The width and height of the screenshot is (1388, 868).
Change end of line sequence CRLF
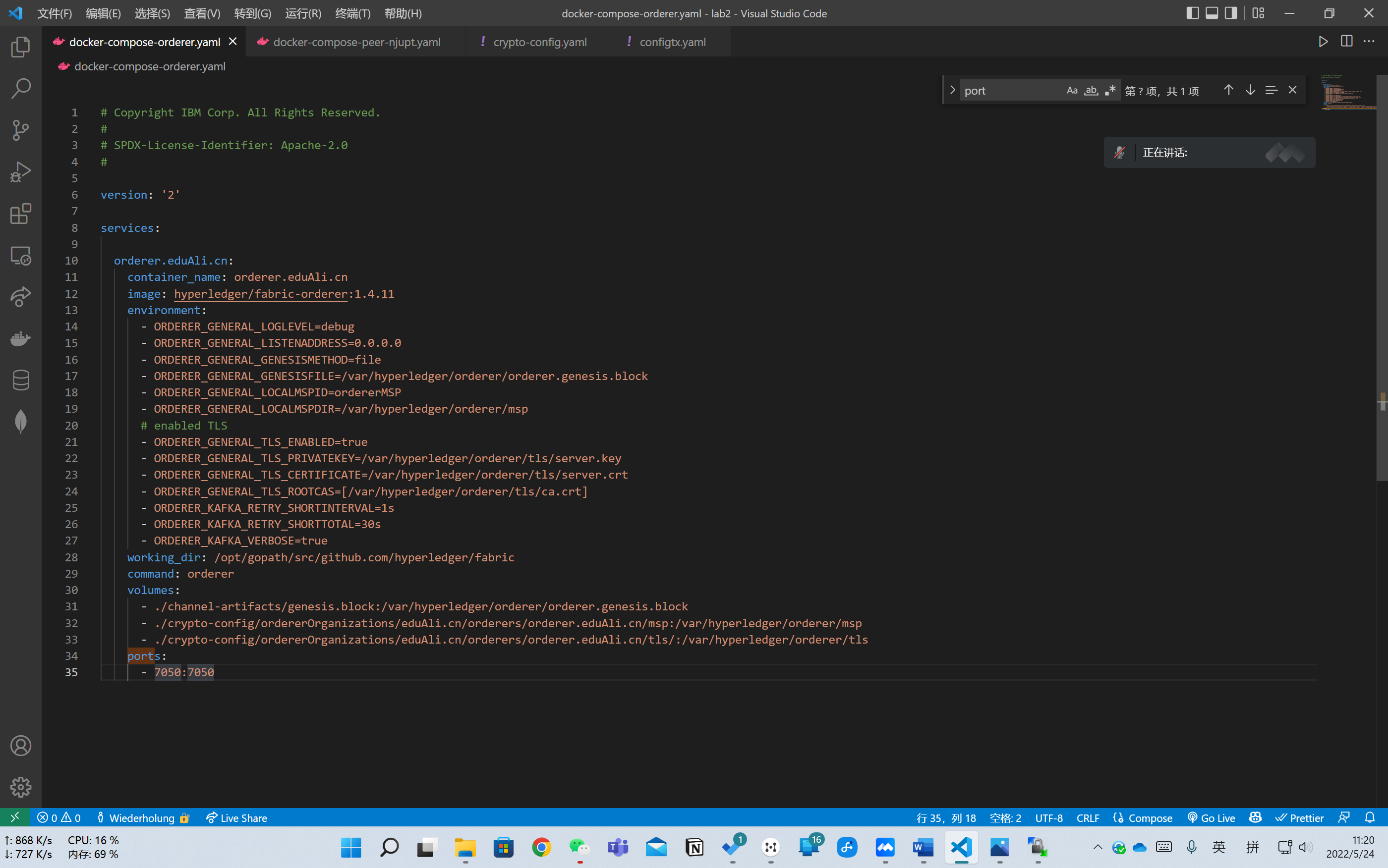click(1088, 817)
